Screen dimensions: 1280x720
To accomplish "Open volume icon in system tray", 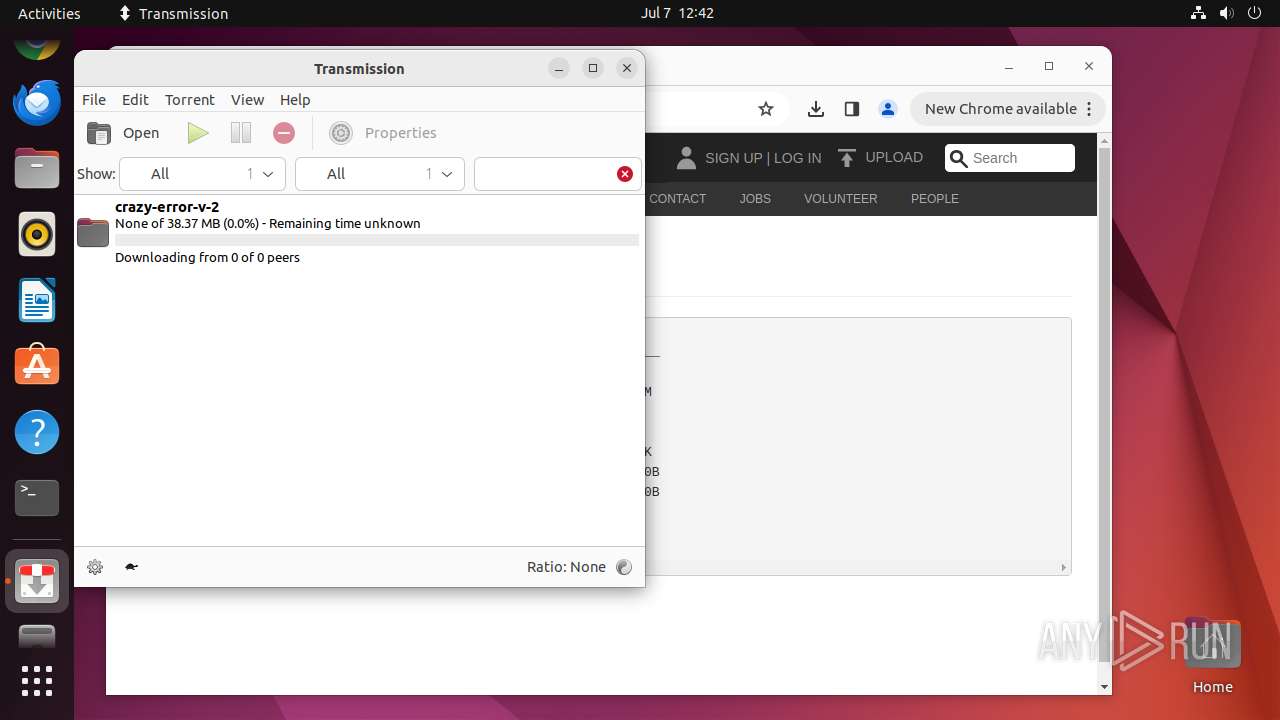I will pos(1226,13).
